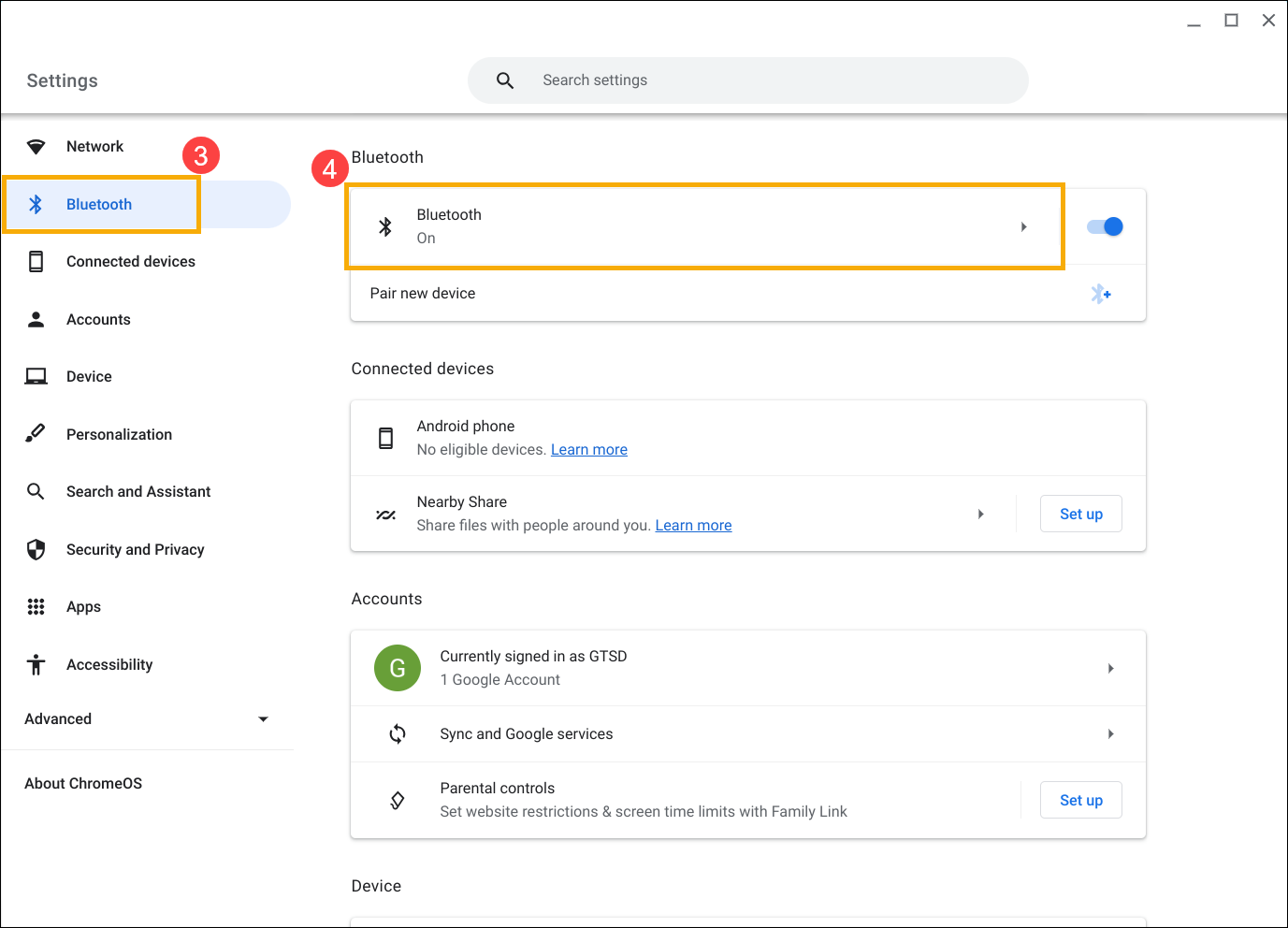Click the magnifier icon in search bar

[505, 80]
